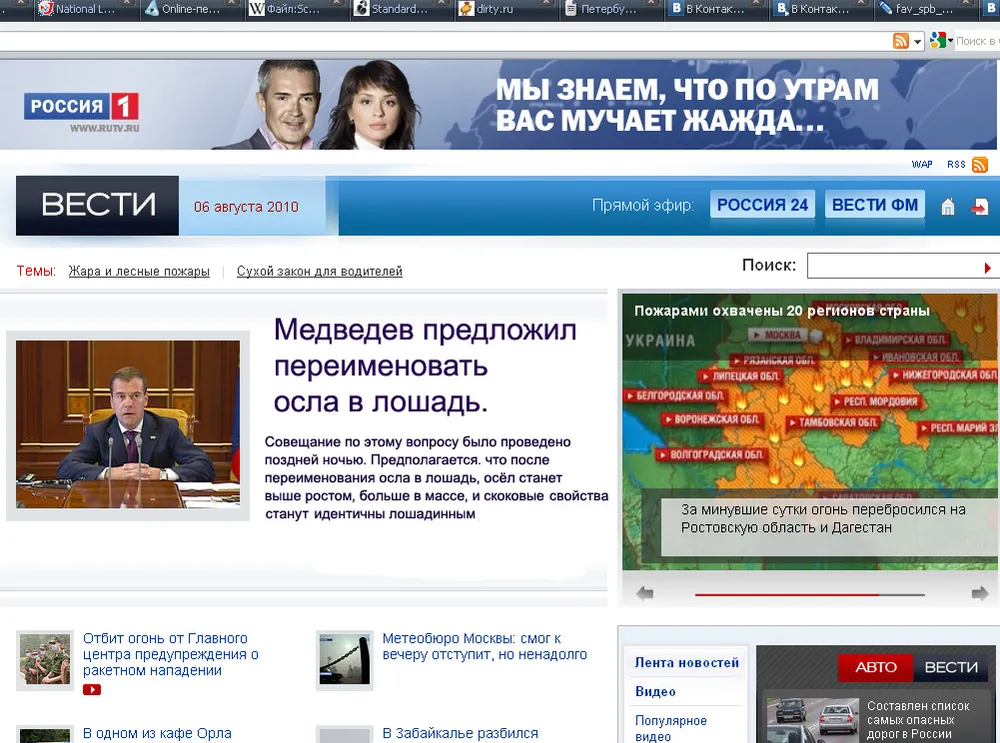Click red video play icon under missile center story
This screenshot has width=1000, height=743.
(92, 690)
